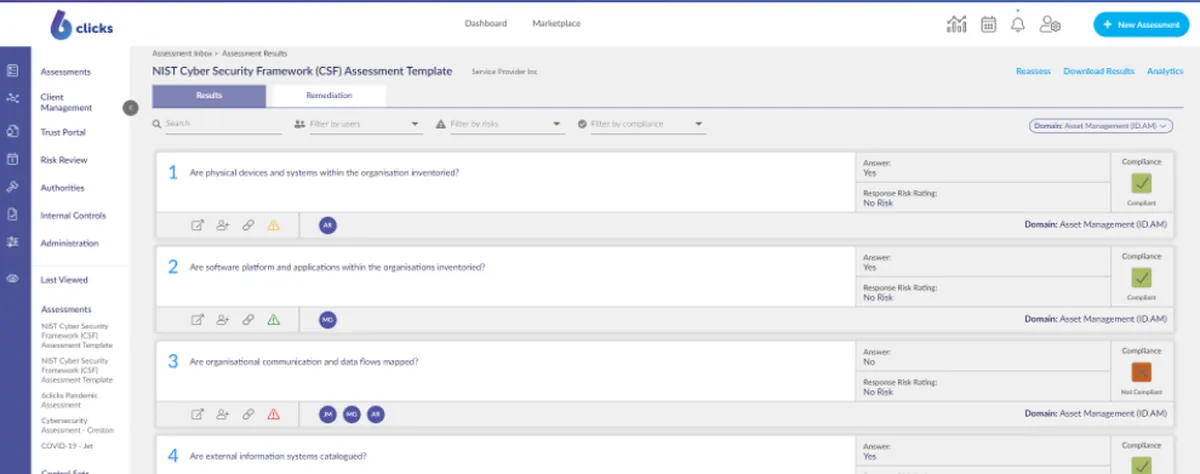This screenshot has height=474, width=1200.
Task: Open Dashboard in top navigation
Action: [x=485, y=23]
